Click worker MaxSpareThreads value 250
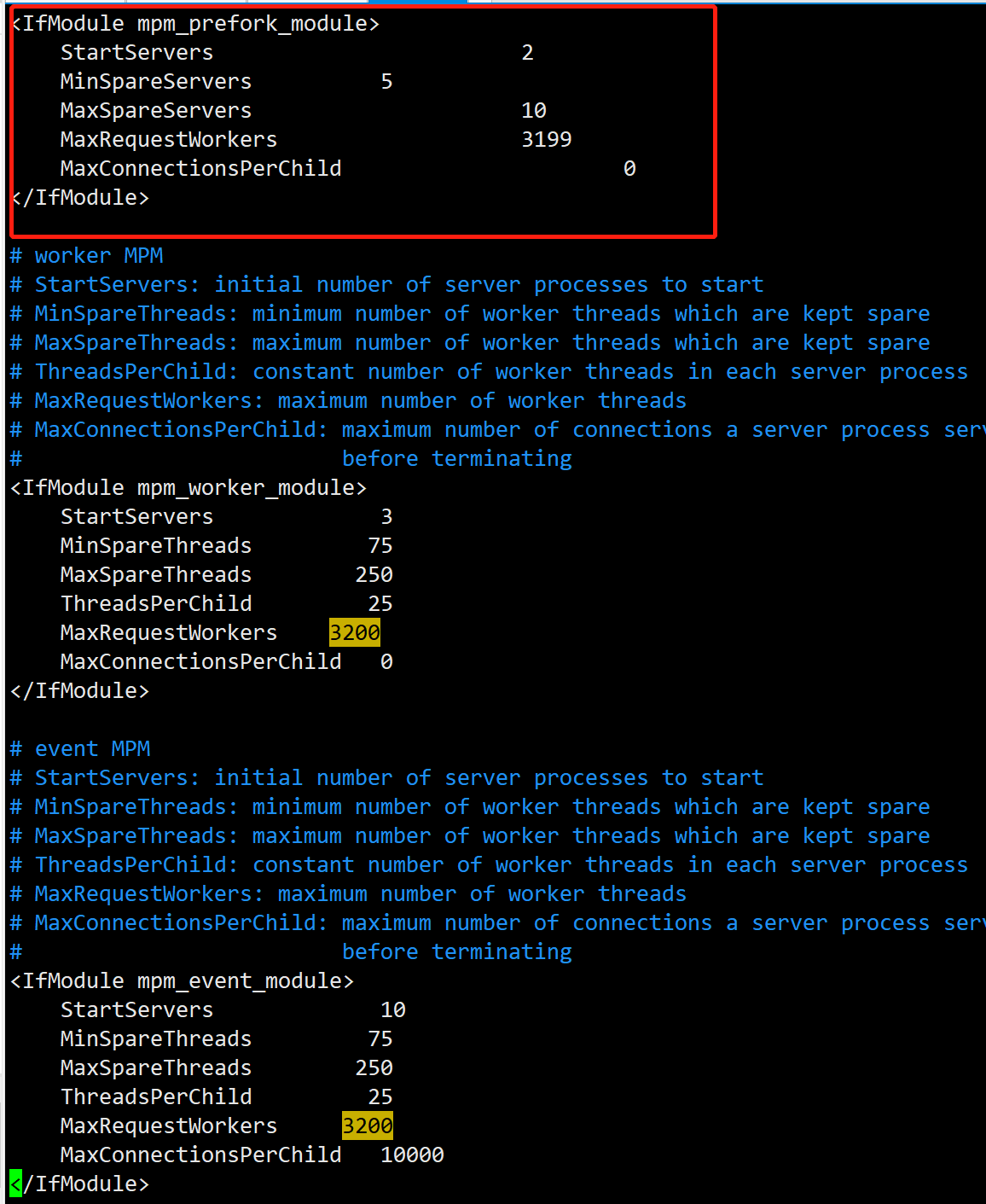Screen dimensions: 986x1204 [x=374, y=575]
